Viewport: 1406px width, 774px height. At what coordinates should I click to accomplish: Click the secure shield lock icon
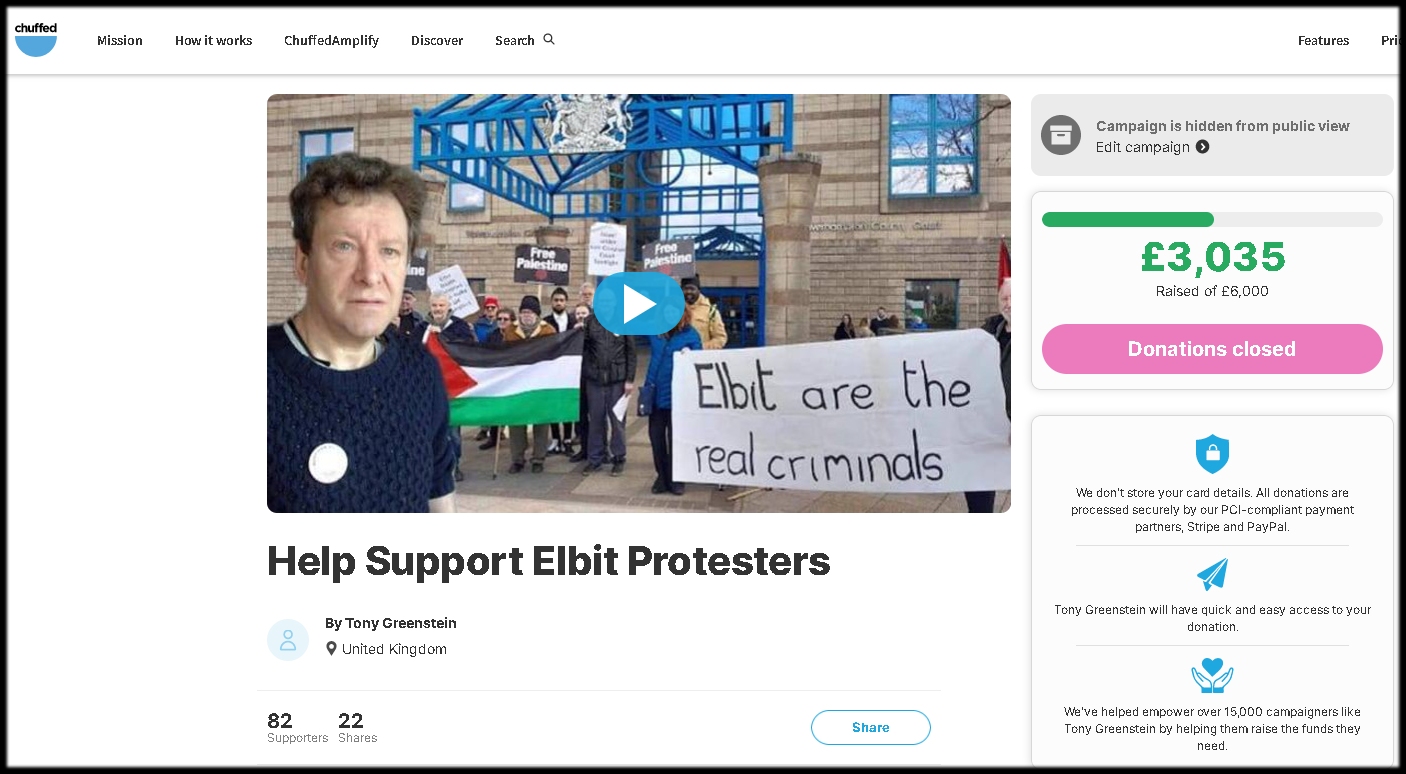tap(1212, 454)
